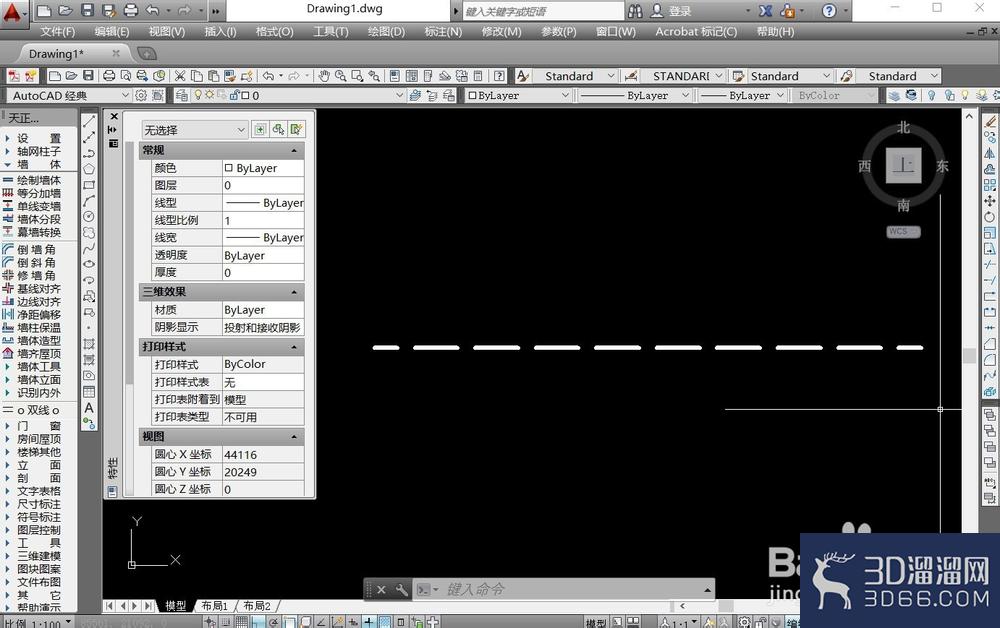
Task: Click Quick Select icon in Properties panel
Action: [297, 129]
